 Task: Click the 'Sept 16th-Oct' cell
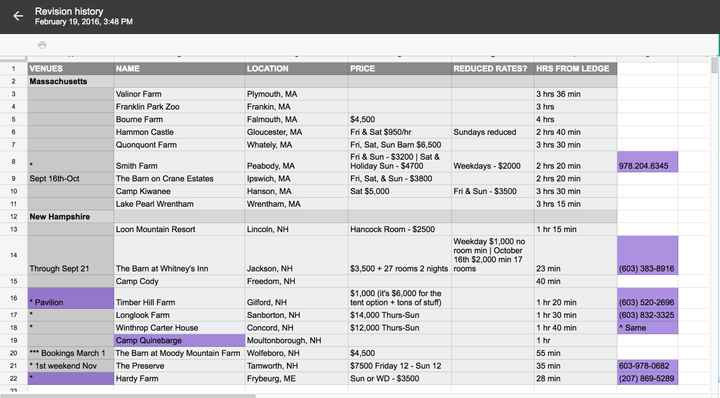pos(70,179)
